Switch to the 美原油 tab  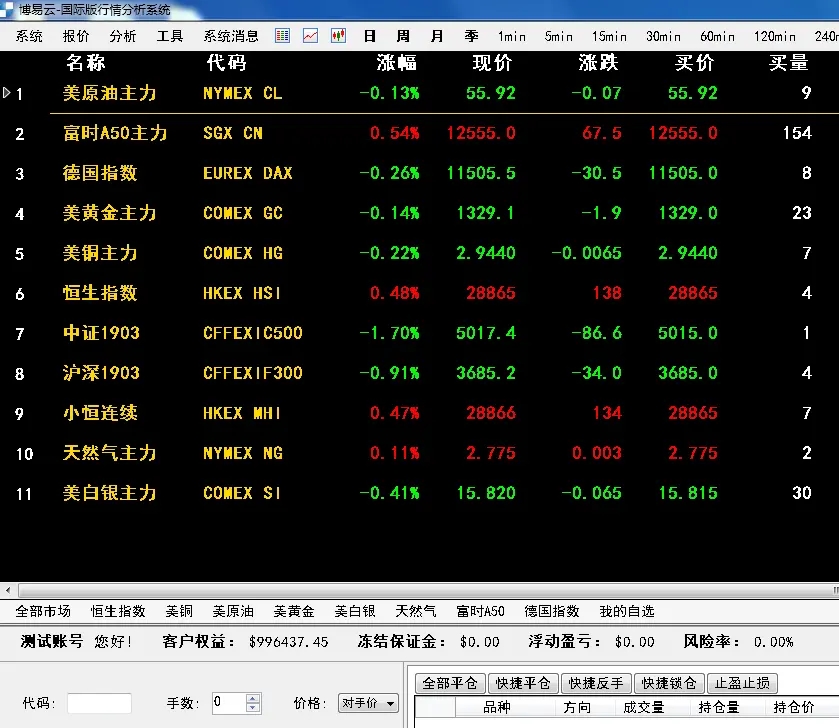233,611
